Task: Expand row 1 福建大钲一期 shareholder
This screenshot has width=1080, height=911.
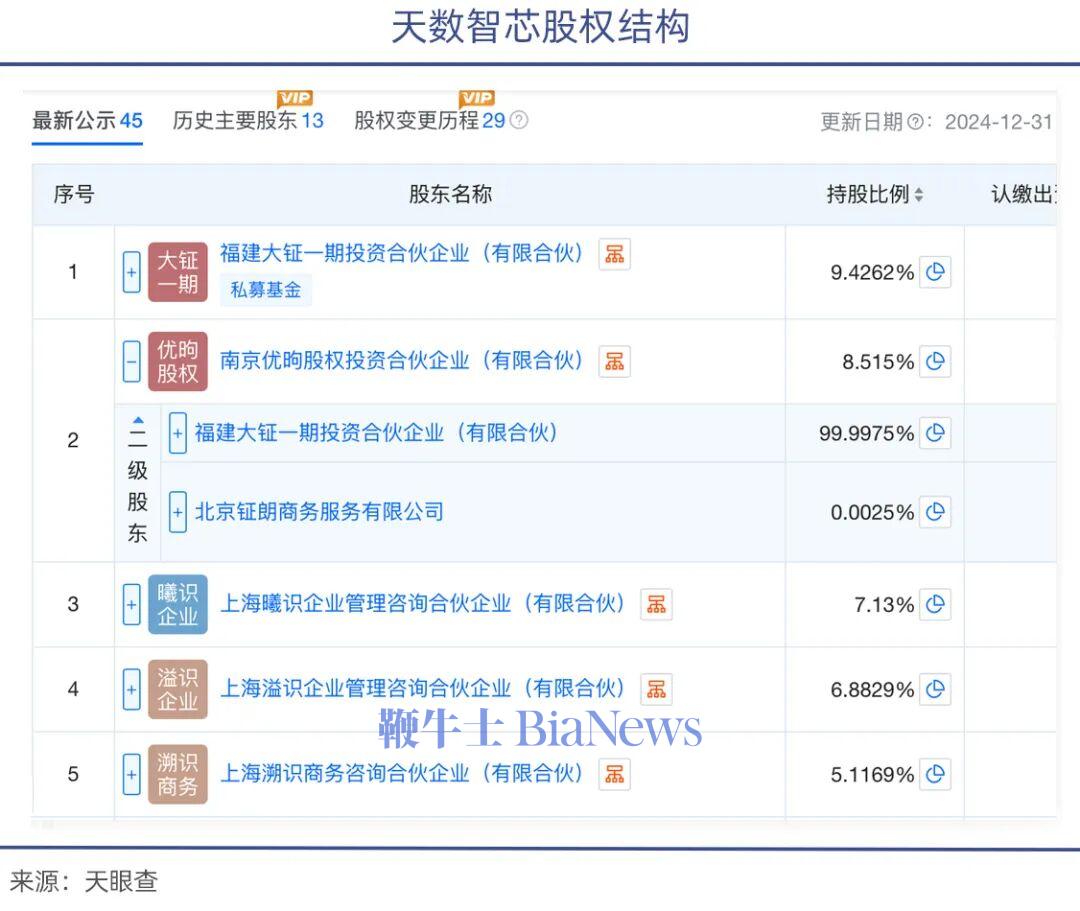Action: click(132, 272)
